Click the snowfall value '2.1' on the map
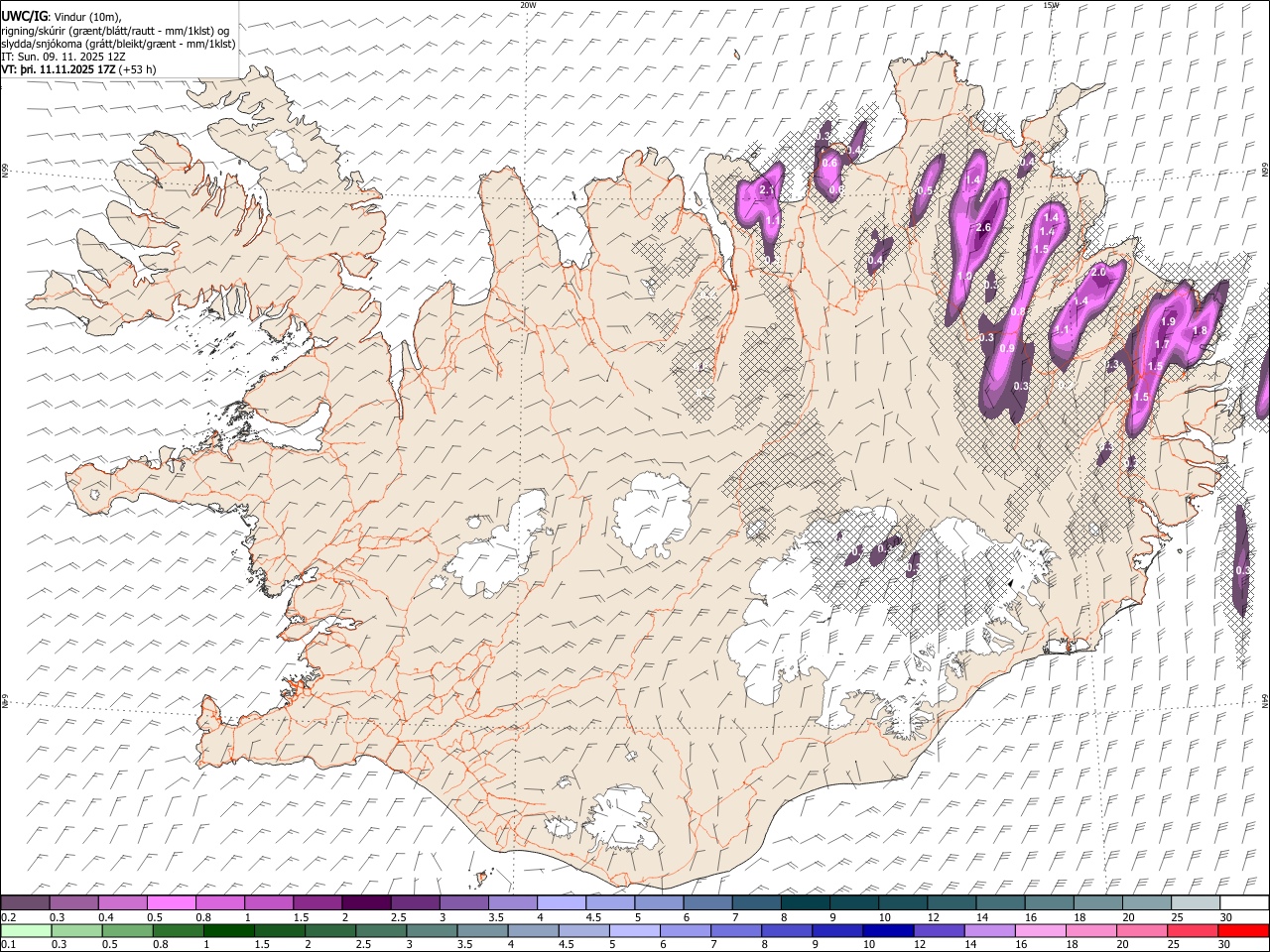The width and height of the screenshot is (1270, 952). pos(765,189)
